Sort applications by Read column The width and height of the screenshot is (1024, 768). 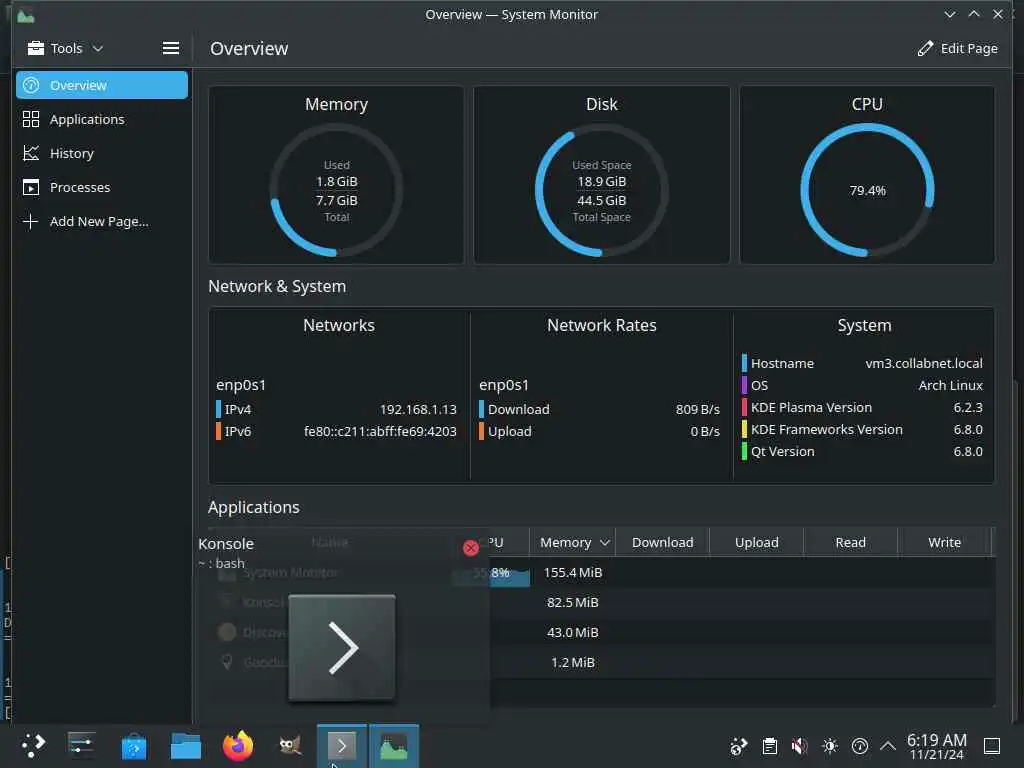[x=850, y=543]
